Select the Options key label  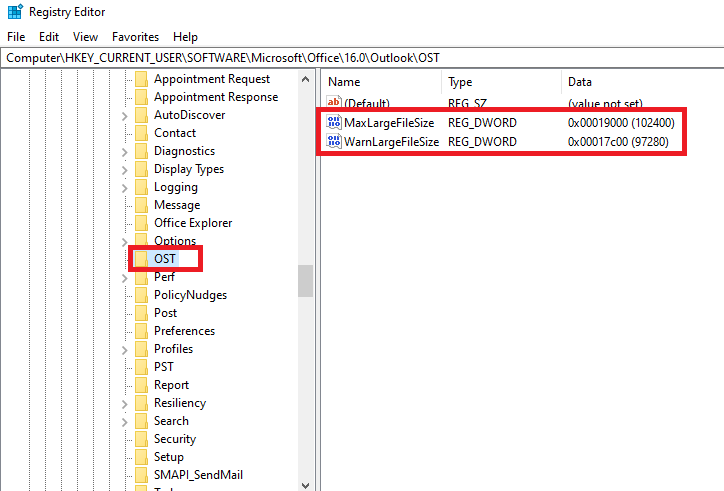click(175, 241)
